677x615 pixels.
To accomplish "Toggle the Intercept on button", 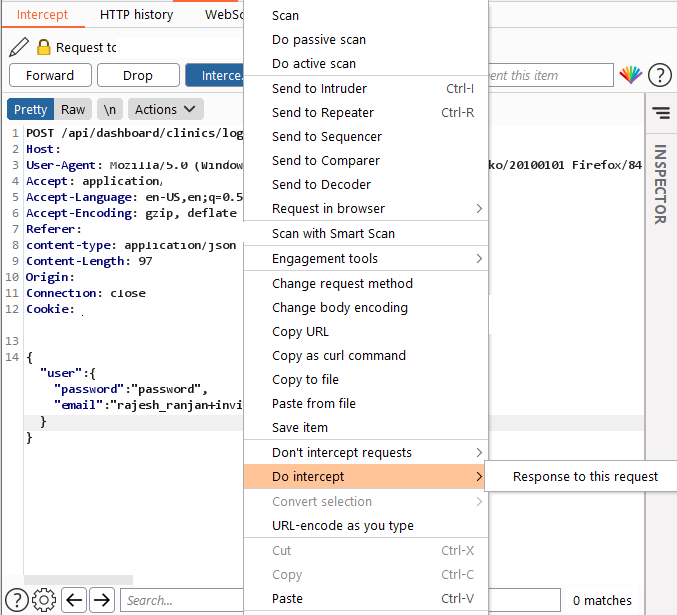I will 215,75.
